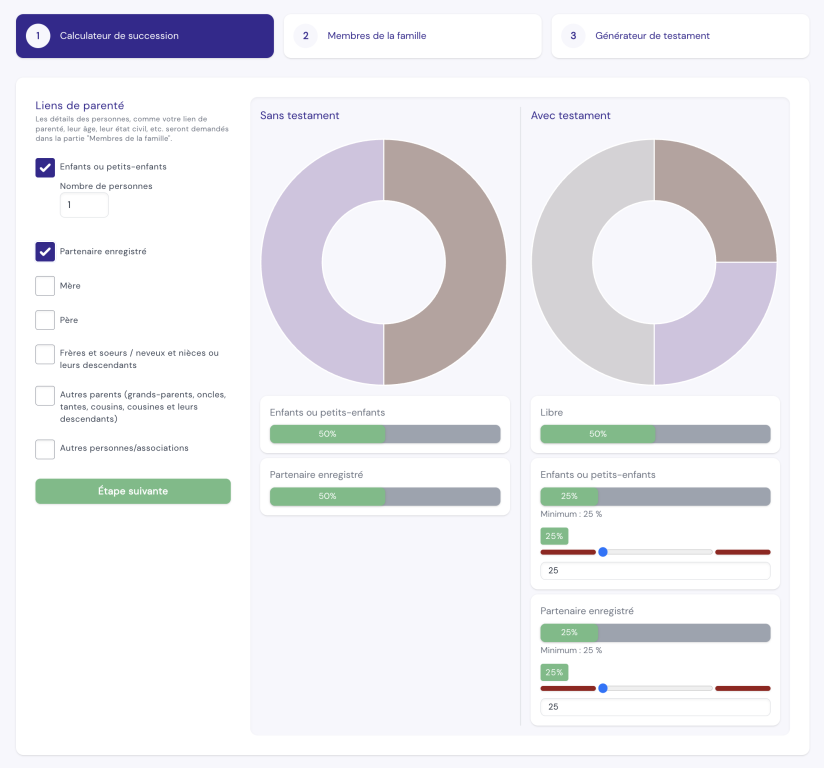
Task: Click the Nombre de personnes input field
Action: 84,205
